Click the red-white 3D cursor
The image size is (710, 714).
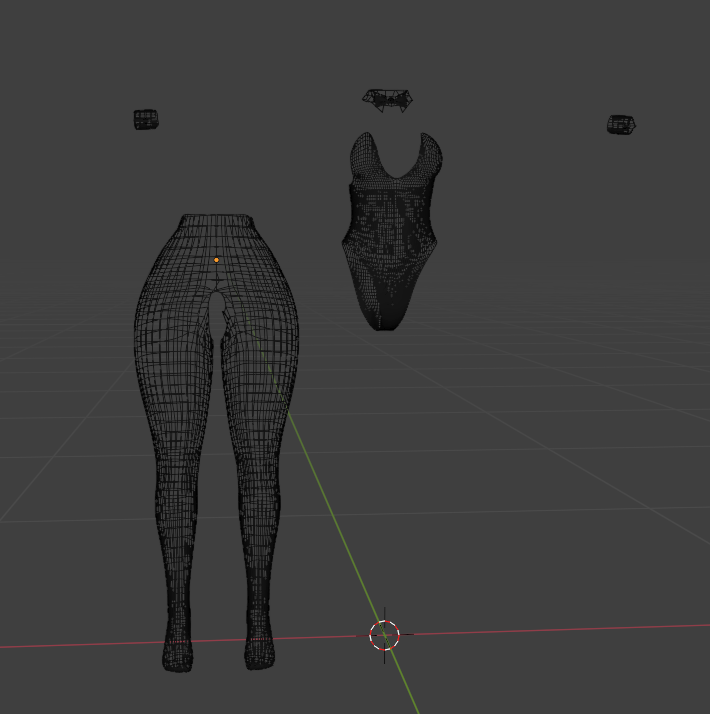(384, 635)
